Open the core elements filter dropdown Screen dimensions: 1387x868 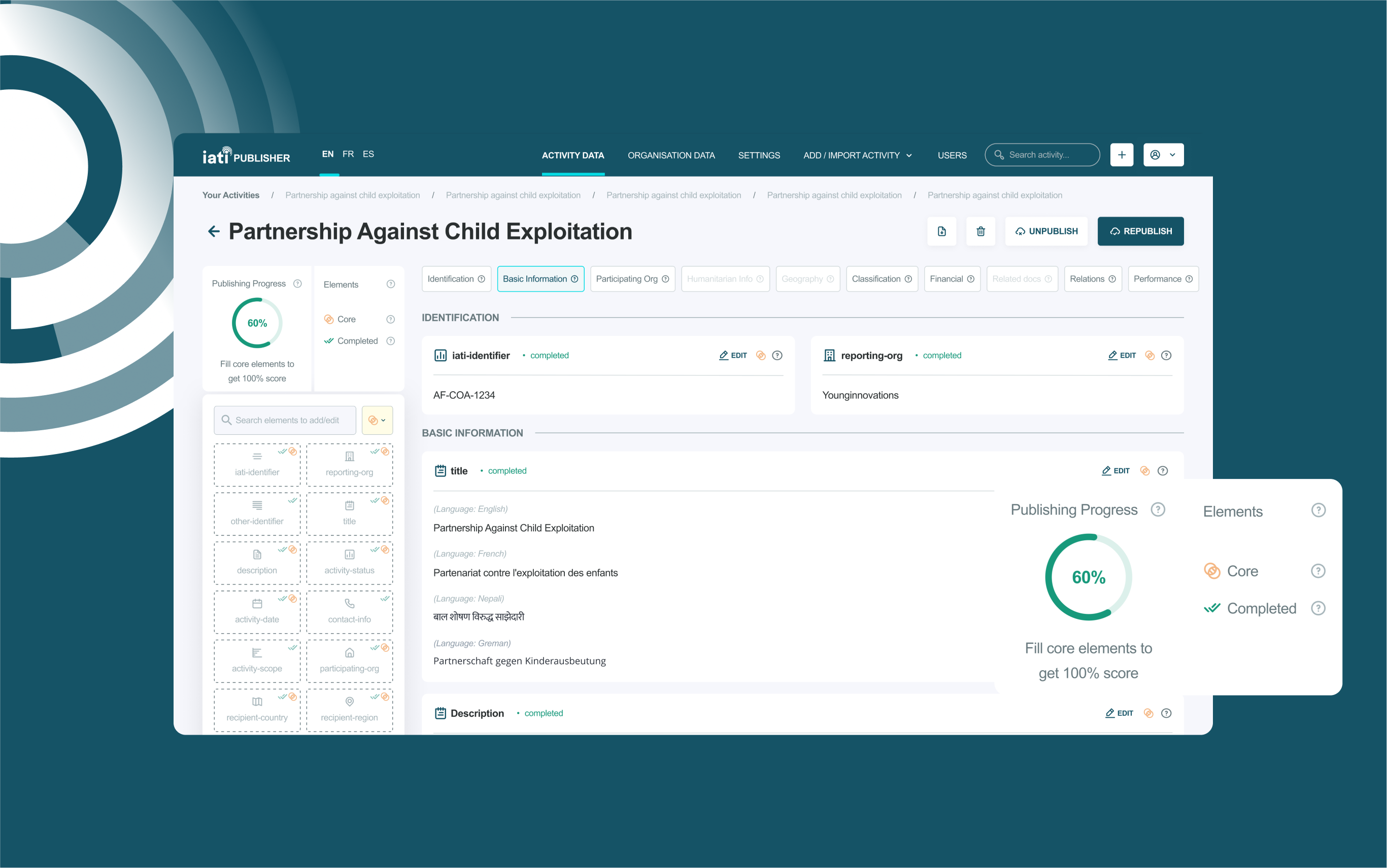coord(377,420)
